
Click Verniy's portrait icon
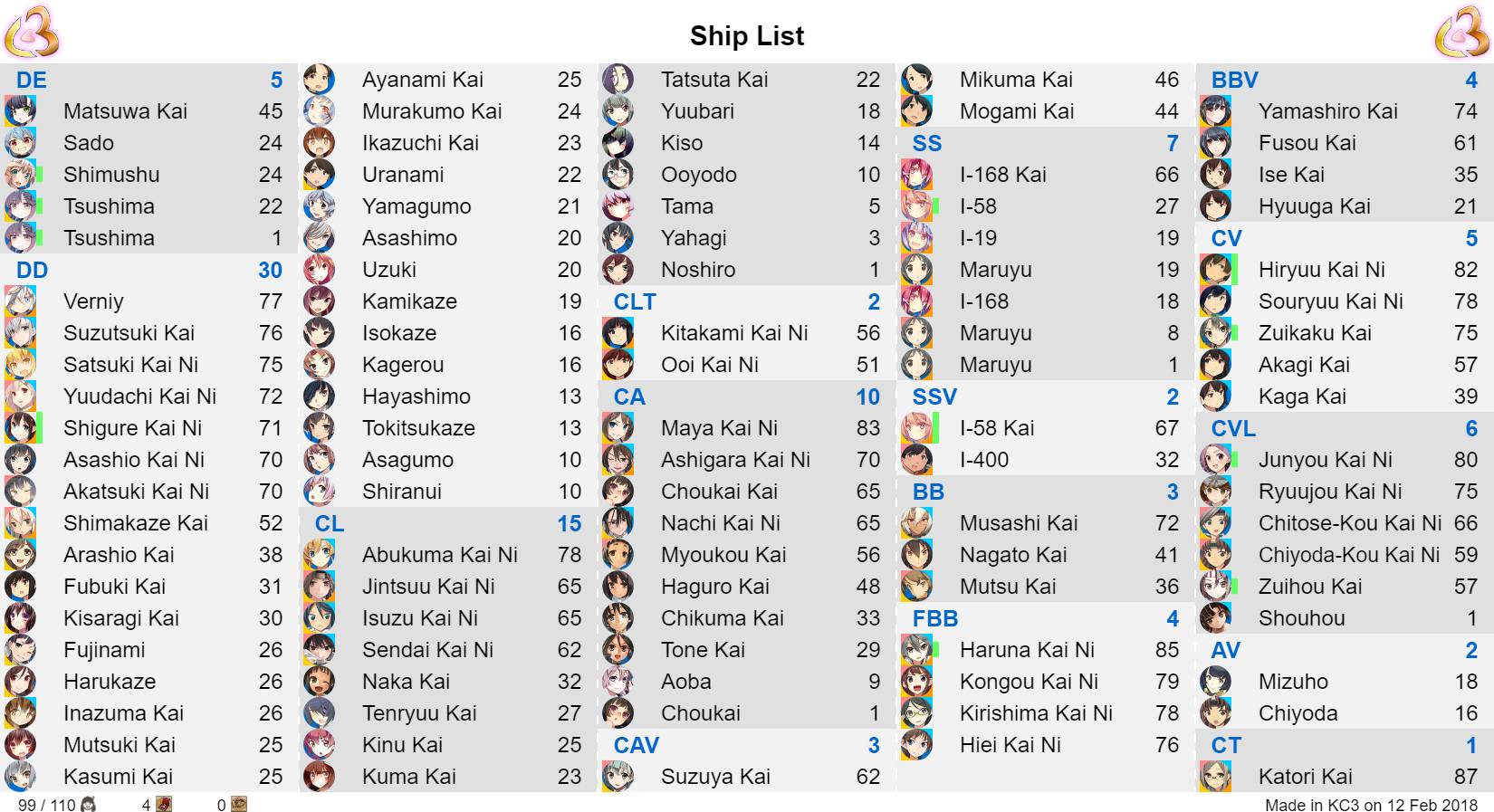point(21,301)
